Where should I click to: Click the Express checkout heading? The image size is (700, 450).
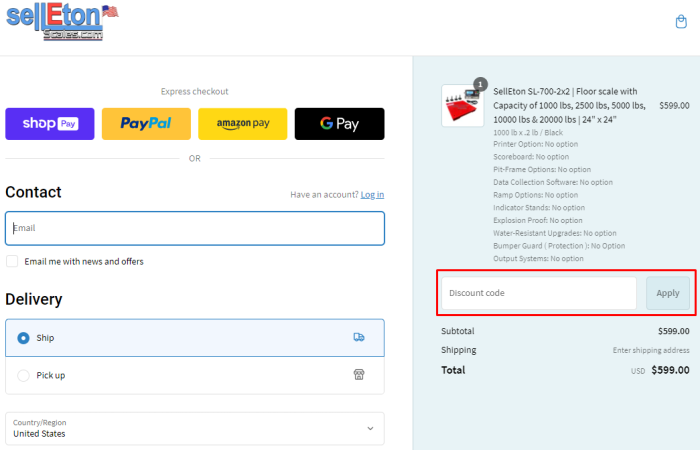coord(195,92)
